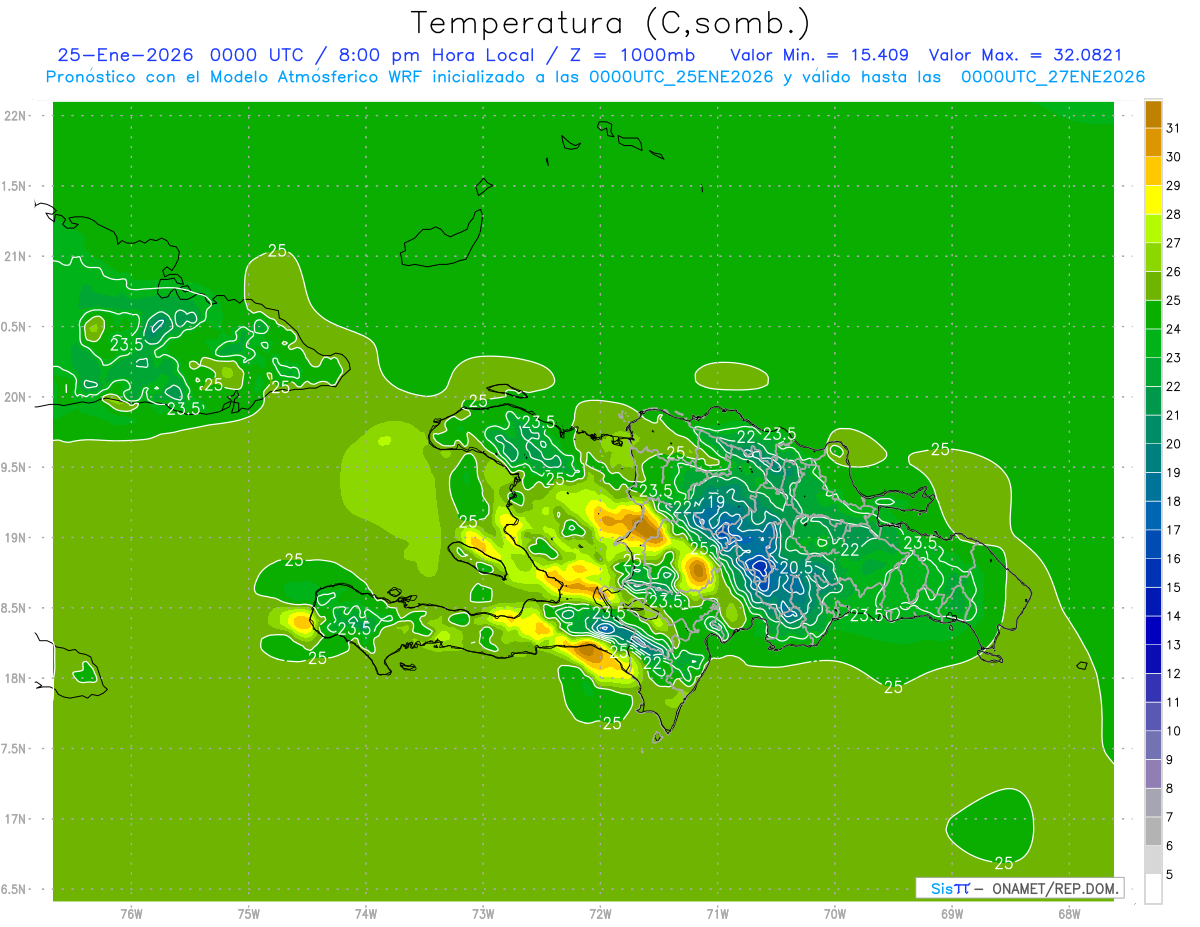Click the '74W' longitude axis label
Viewport: 1200px width, 927px height.
(366, 914)
